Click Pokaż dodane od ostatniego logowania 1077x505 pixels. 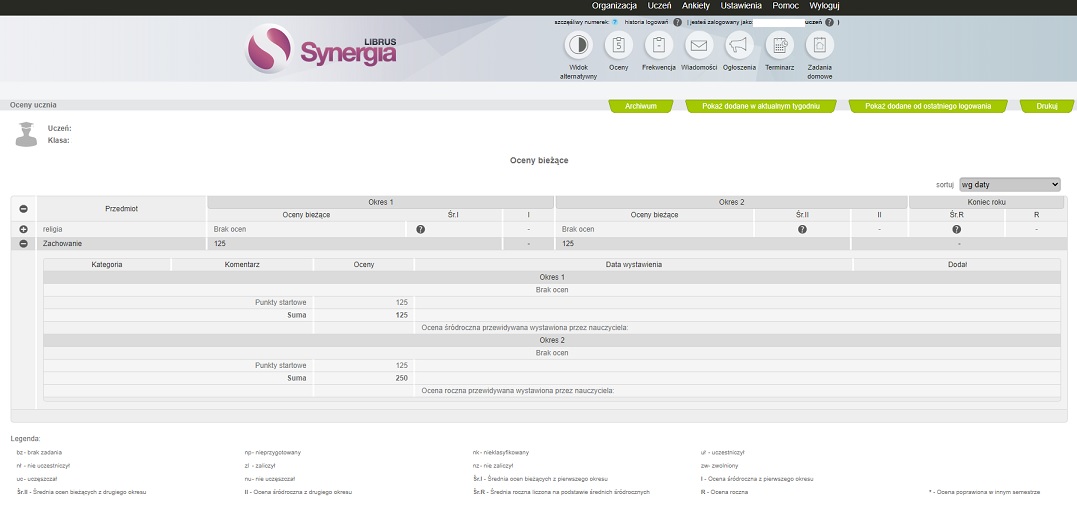(928, 106)
